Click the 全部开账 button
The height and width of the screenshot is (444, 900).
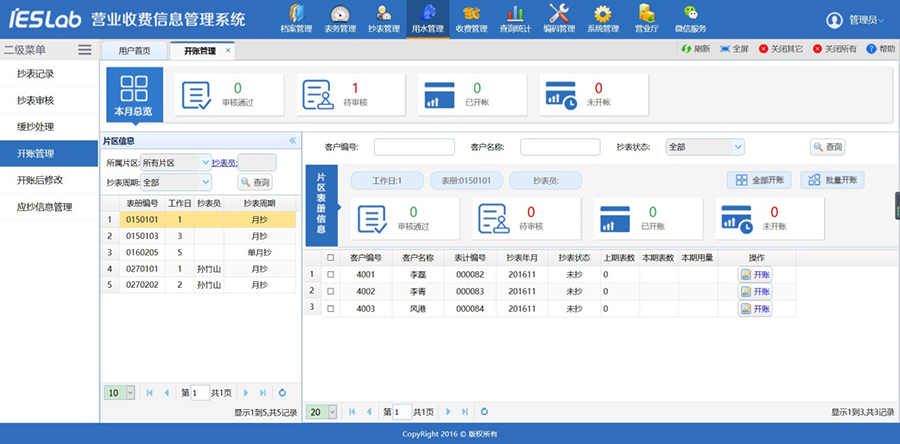click(x=760, y=180)
